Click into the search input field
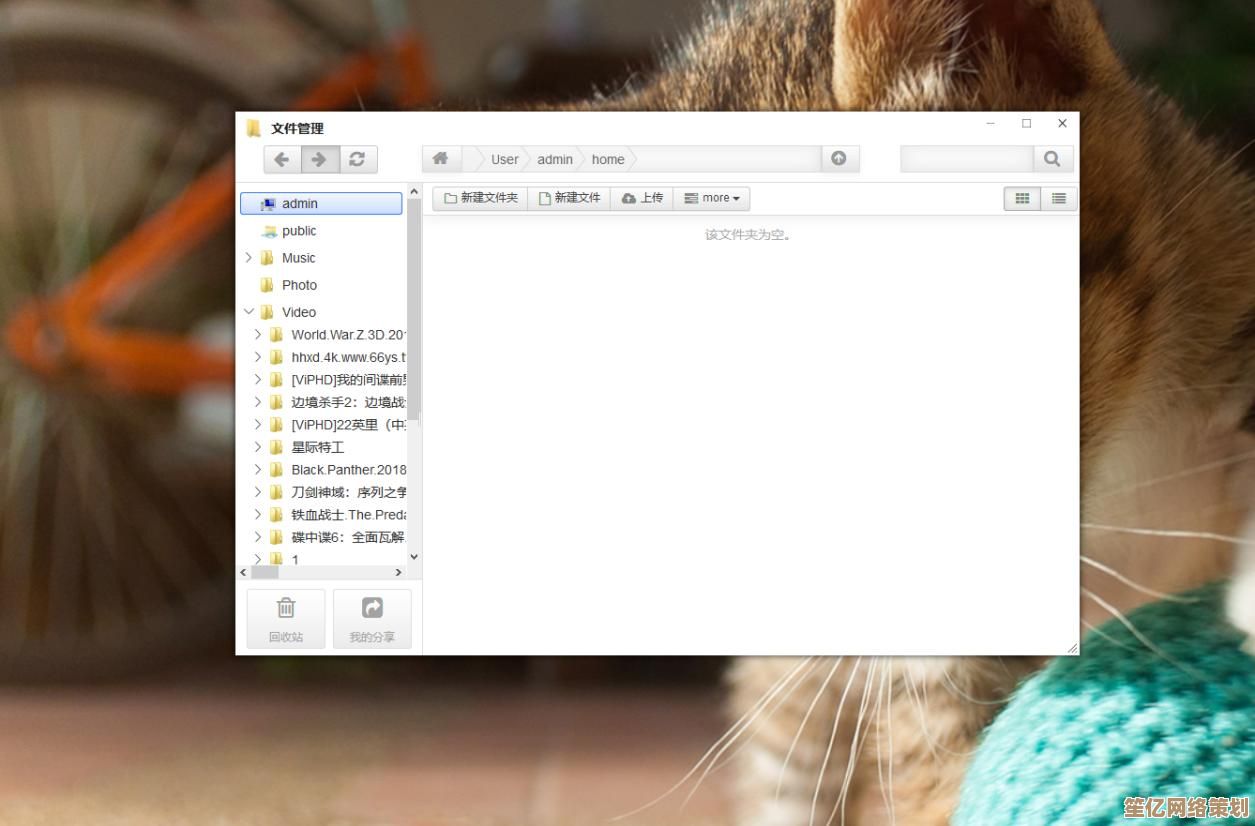Image resolution: width=1255 pixels, height=826 pixels. (966, 159)
